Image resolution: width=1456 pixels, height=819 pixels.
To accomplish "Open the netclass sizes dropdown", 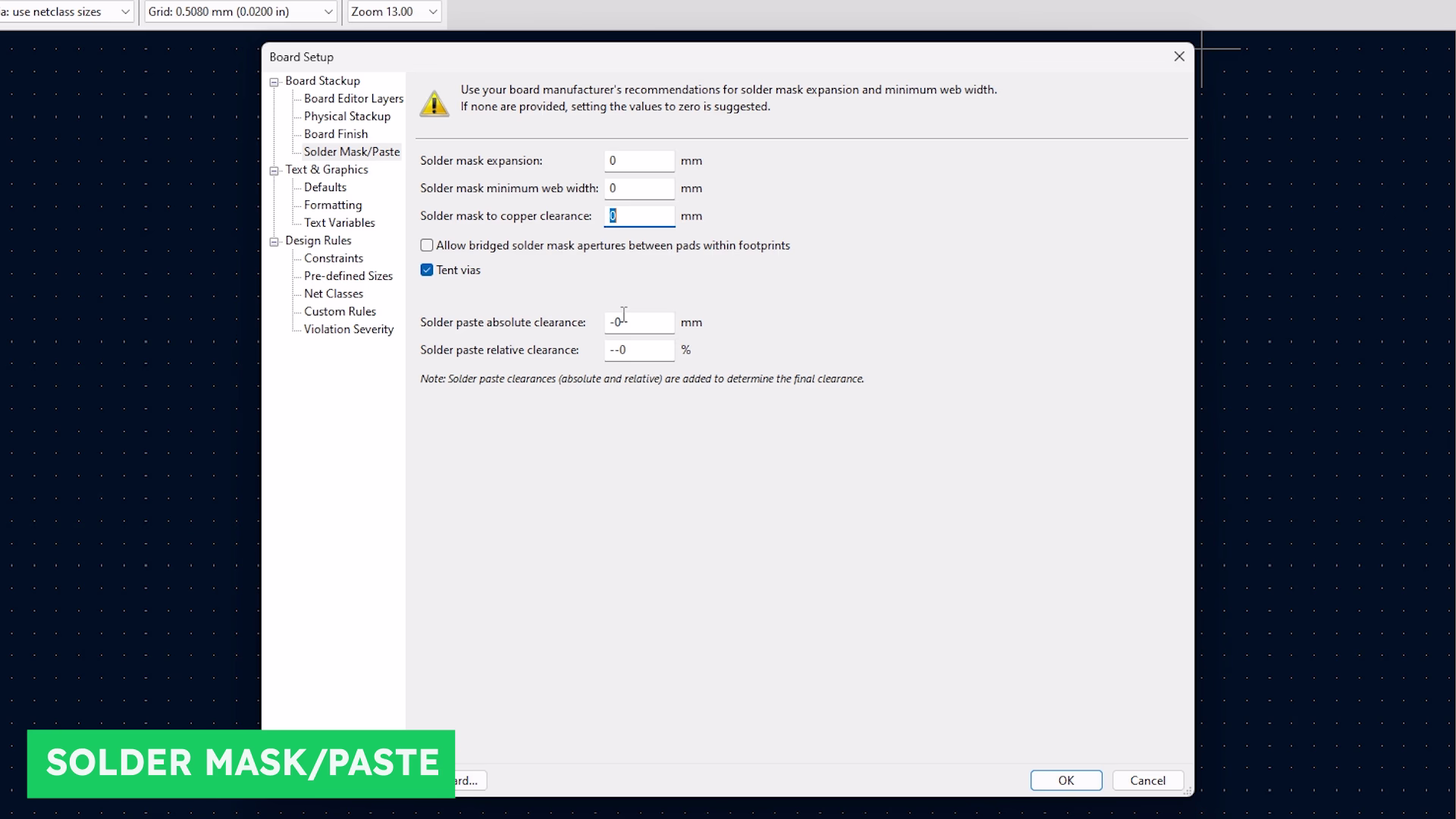I will (125, 11).
